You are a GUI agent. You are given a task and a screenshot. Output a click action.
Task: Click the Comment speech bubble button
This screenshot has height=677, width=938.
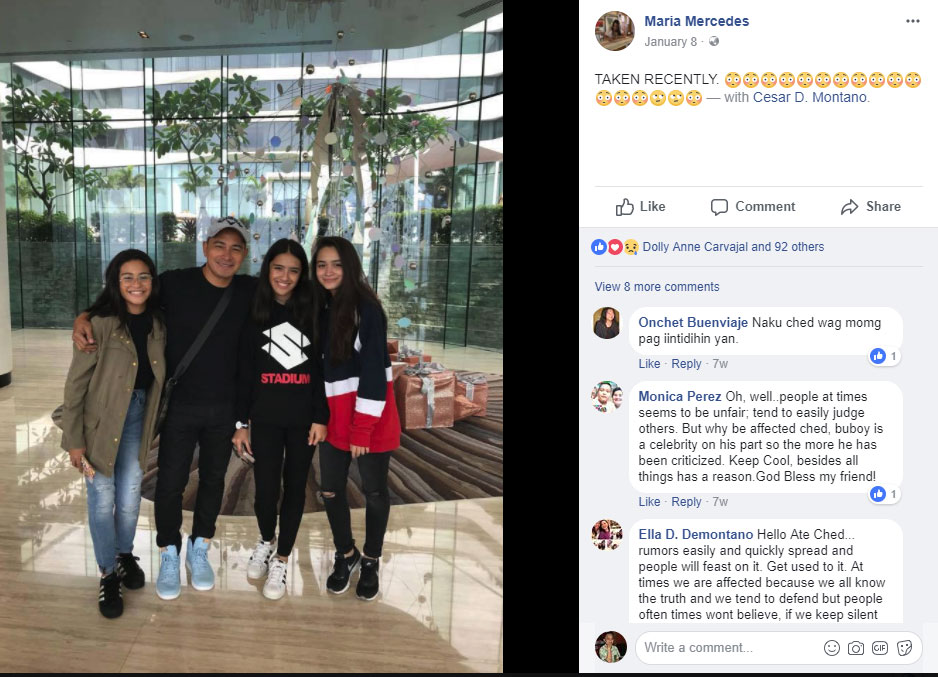coord(753,207)
